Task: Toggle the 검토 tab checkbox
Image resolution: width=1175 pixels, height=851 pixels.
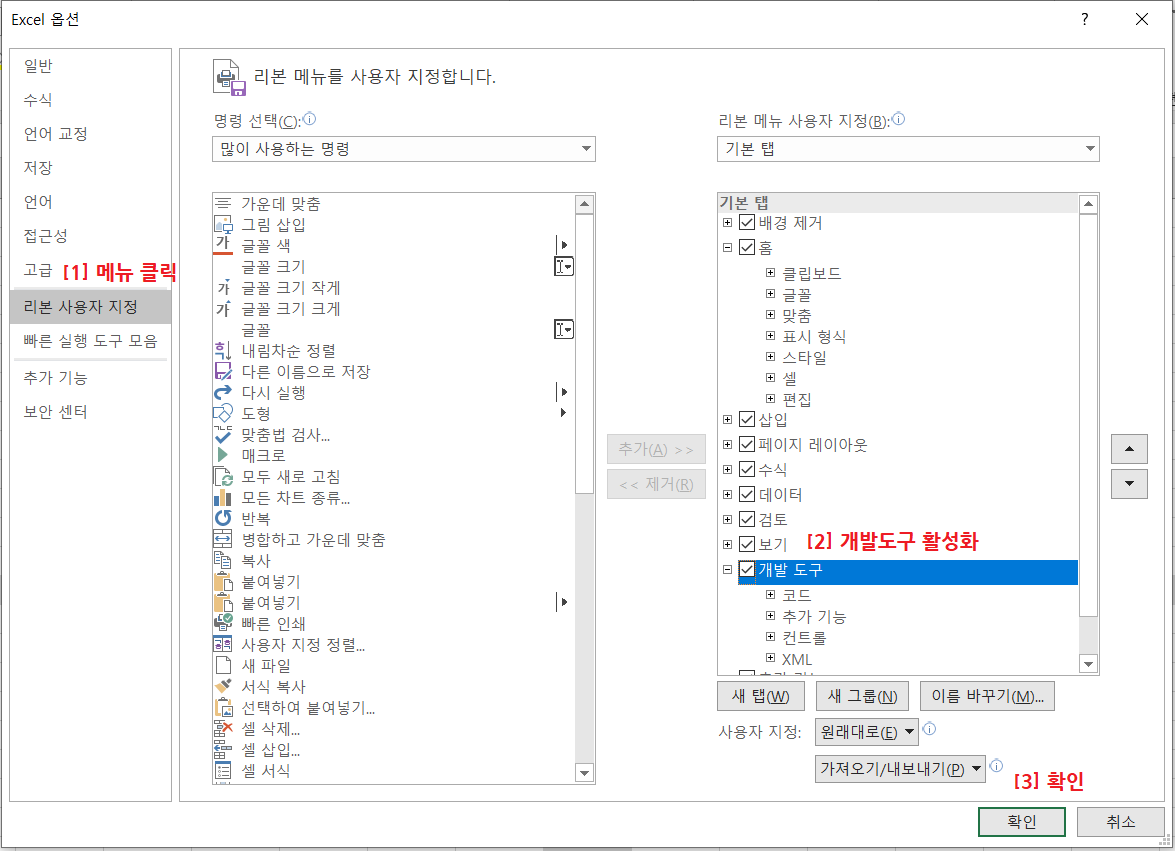Action: [746, 519]
